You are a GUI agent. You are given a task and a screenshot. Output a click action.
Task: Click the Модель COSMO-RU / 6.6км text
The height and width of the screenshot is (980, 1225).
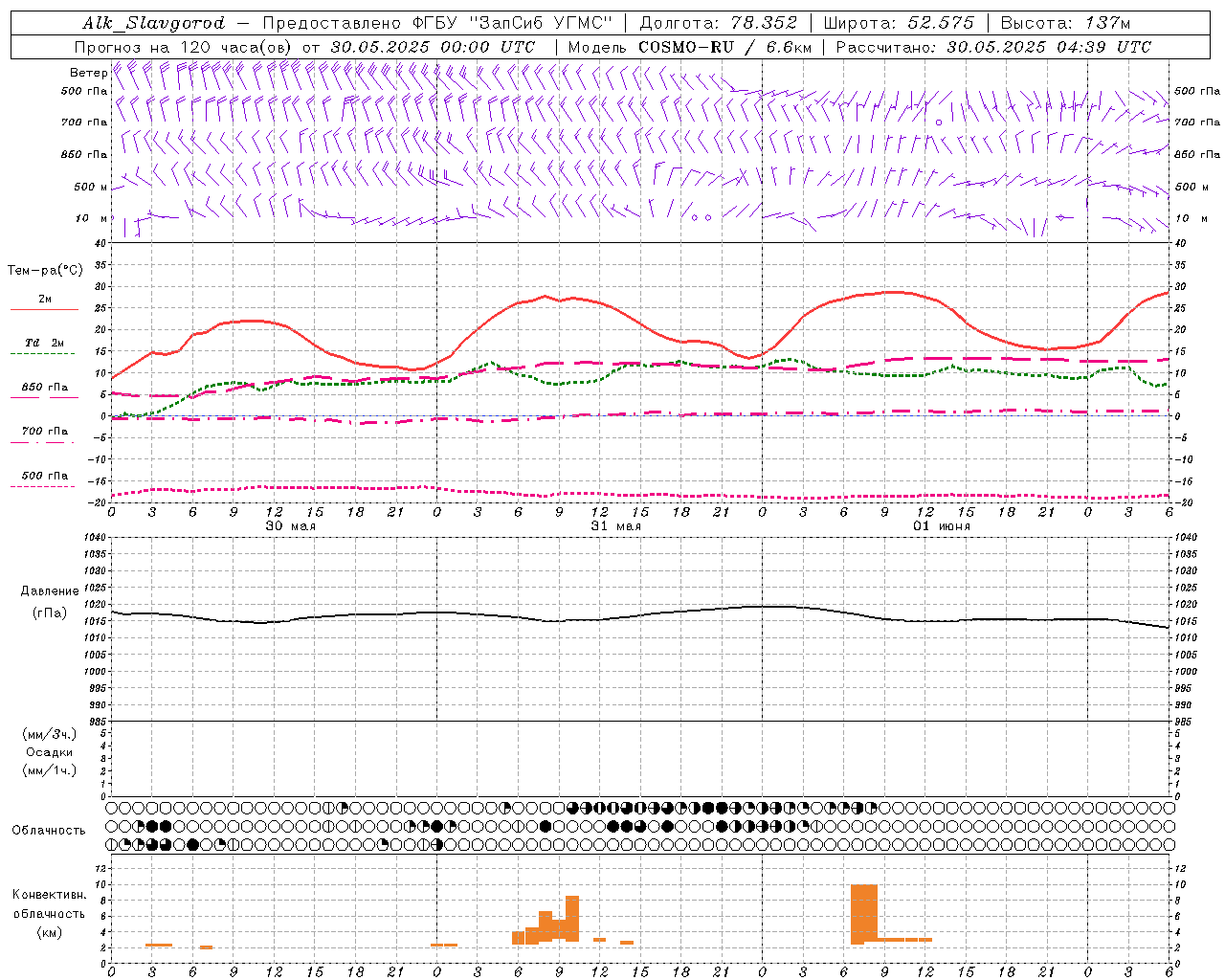(x=689, y=47)
